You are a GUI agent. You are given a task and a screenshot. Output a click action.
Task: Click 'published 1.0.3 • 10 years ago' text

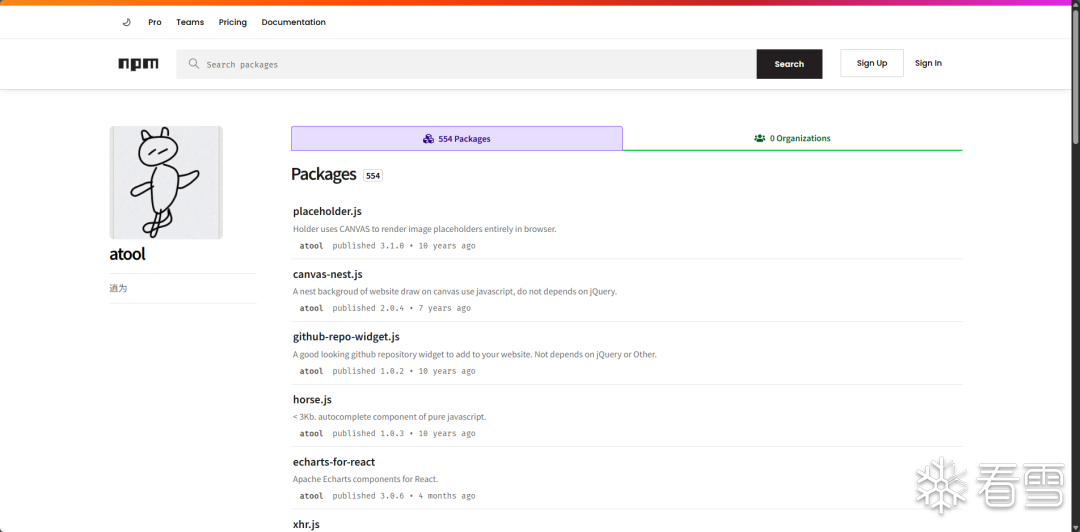coord(404,433)
